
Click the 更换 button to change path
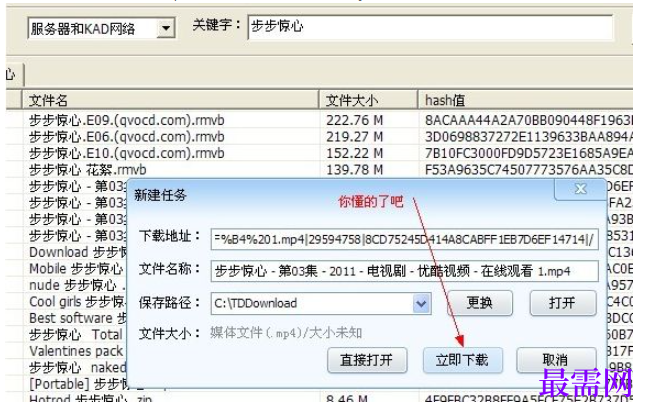[480, 303]
